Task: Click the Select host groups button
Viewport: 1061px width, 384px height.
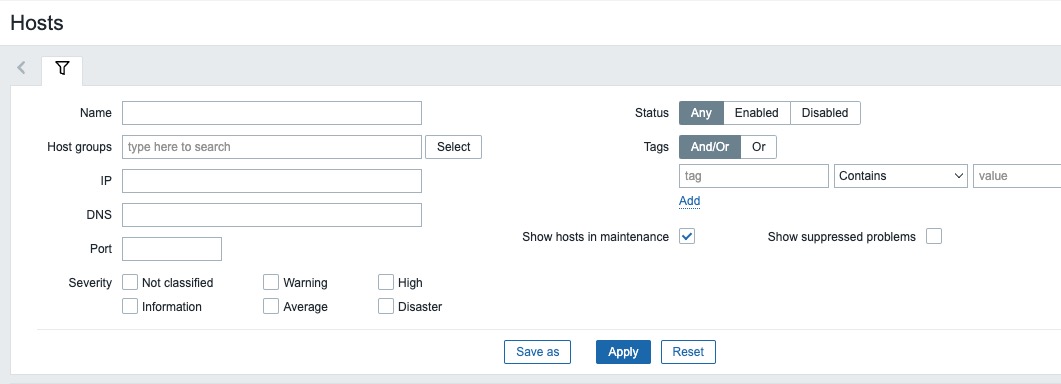Action: click(x=453, y=147)
